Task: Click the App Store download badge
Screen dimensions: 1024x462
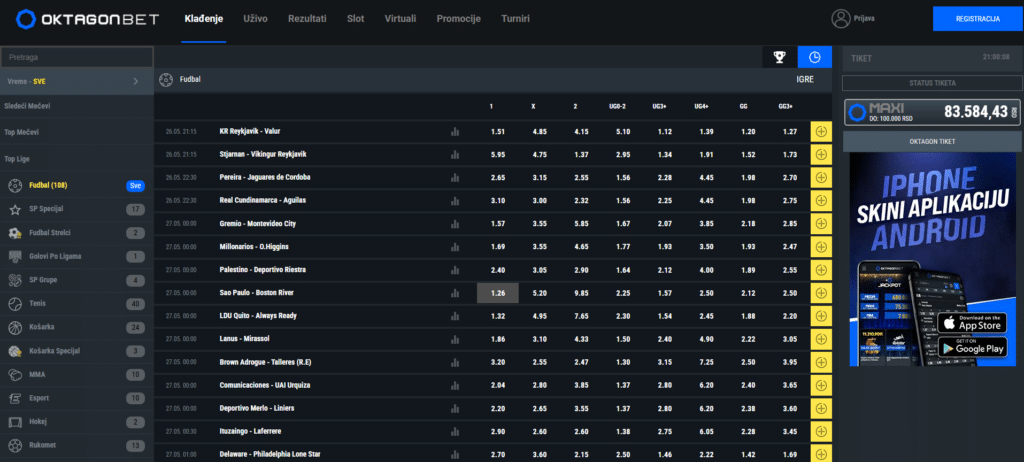Action: (972, 322)
